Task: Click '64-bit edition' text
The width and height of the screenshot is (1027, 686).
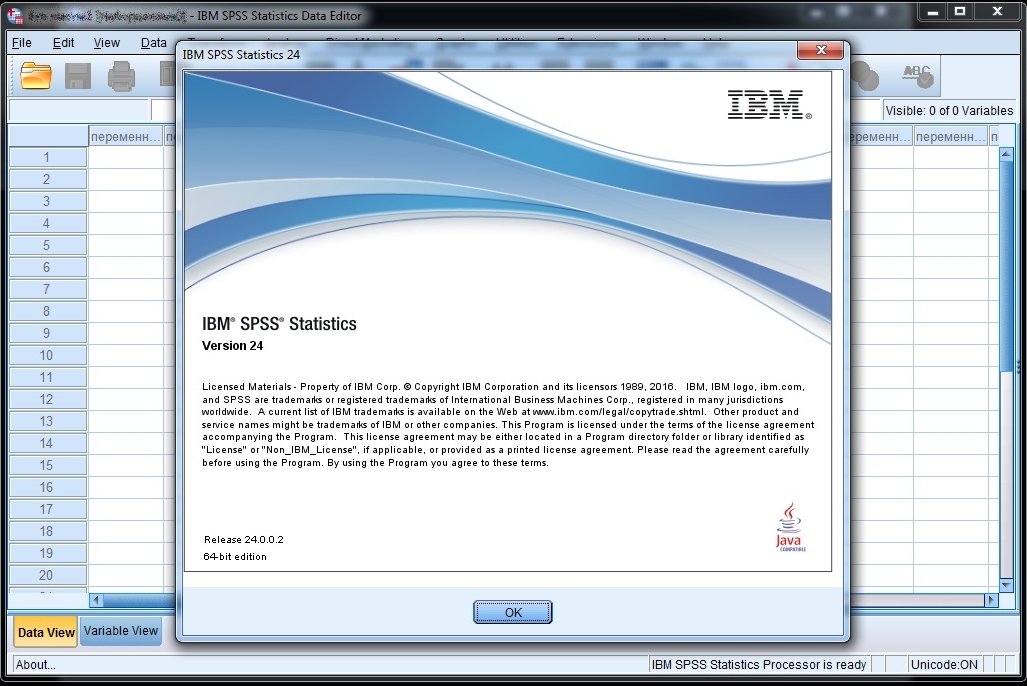Action: coord(235,557)
